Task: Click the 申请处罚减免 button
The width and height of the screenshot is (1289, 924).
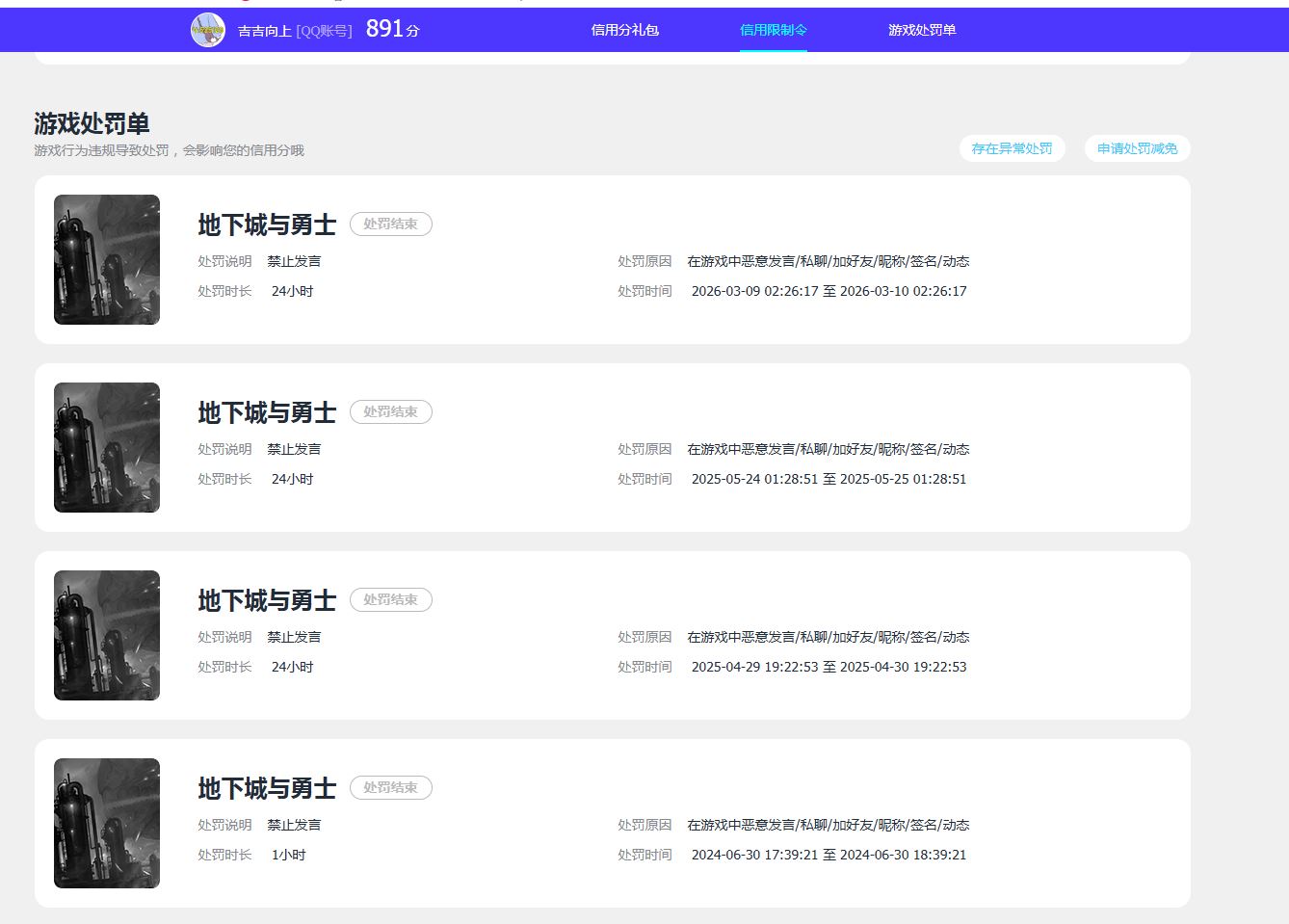Action: 1138,148
